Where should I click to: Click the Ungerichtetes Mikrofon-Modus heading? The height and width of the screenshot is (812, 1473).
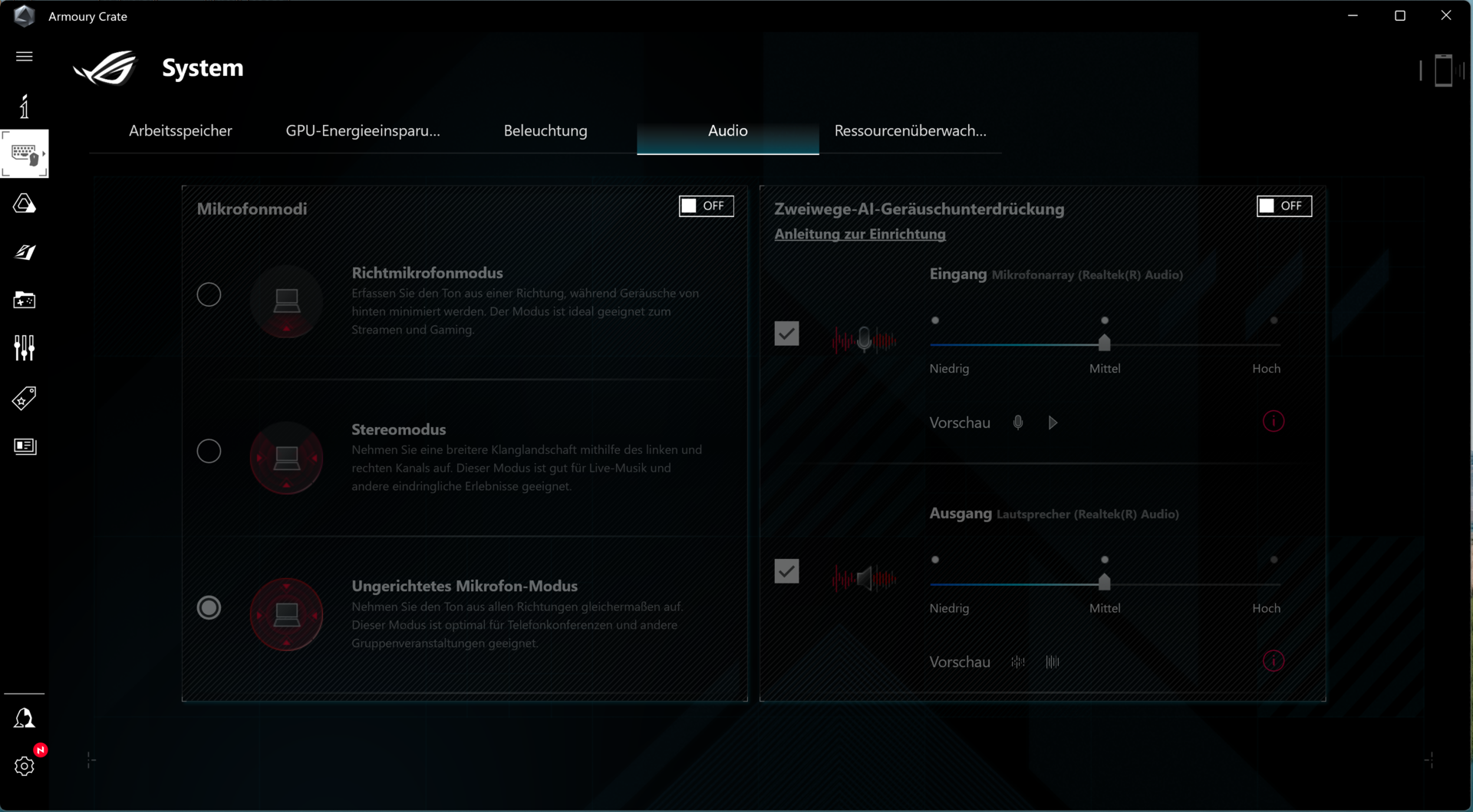[465, 586]
